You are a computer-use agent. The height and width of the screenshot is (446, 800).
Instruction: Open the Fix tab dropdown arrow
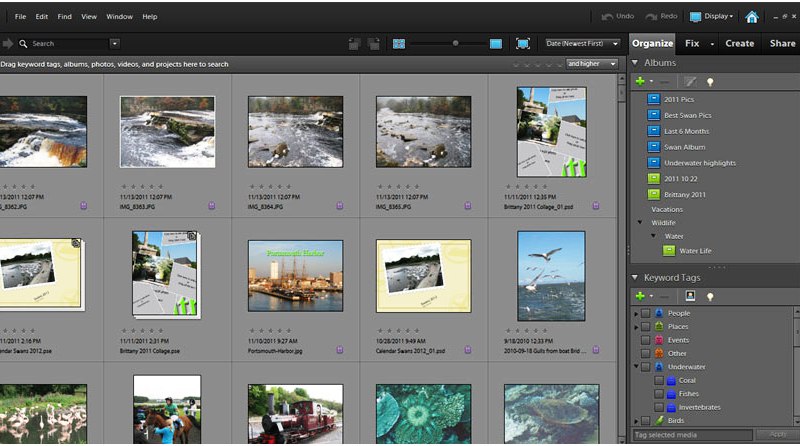click(712, 44)
